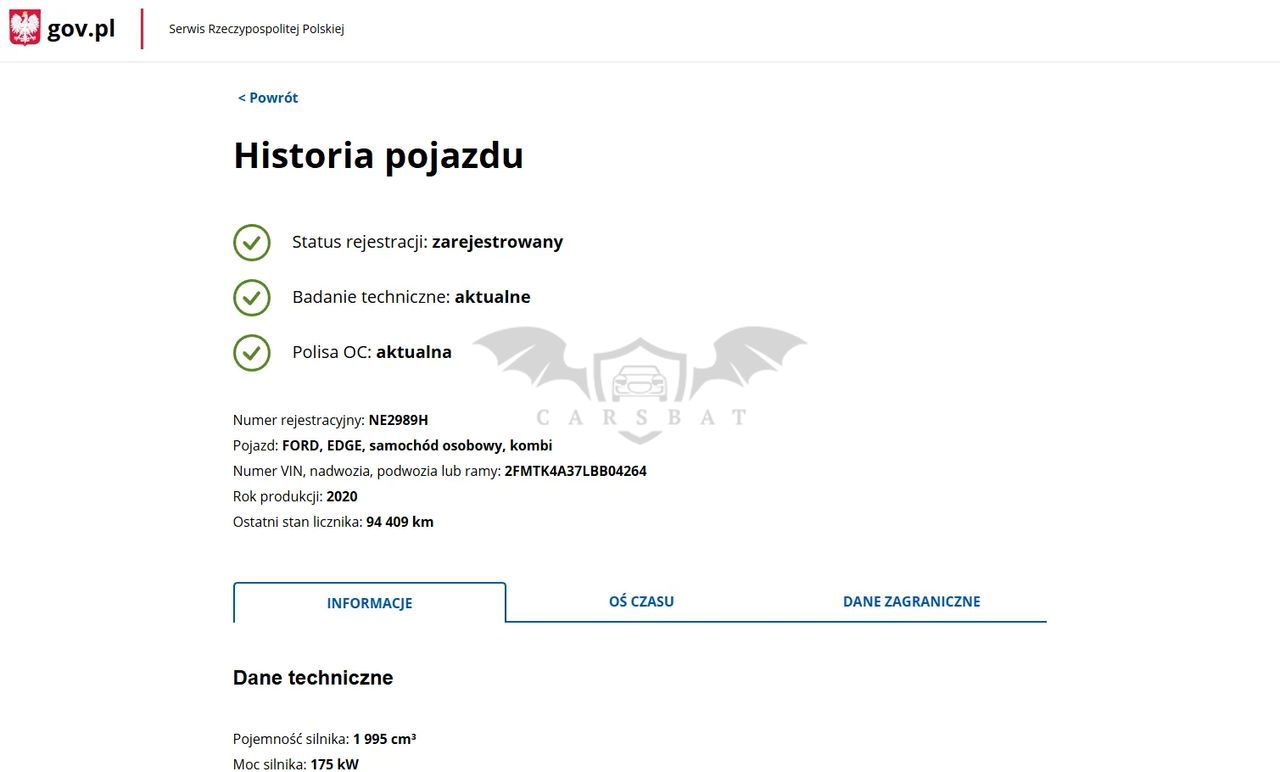Click the green checkmark beside Status rejestracji

(x=252, y=242)
